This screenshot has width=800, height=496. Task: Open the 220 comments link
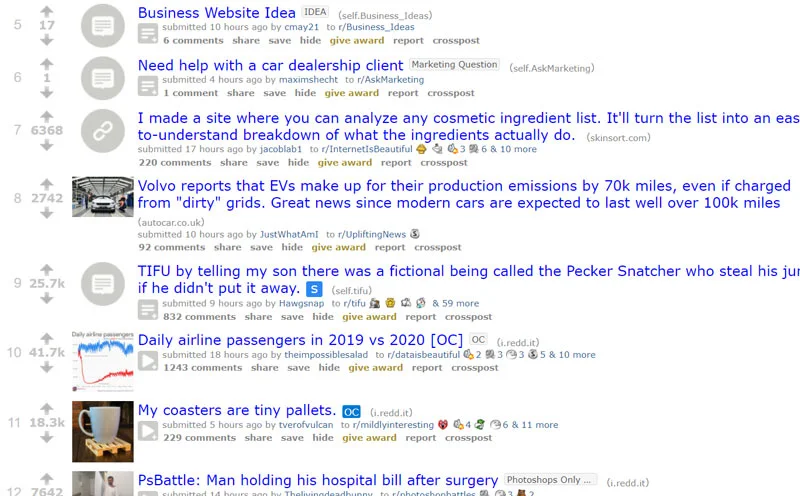tap(175, 163)
